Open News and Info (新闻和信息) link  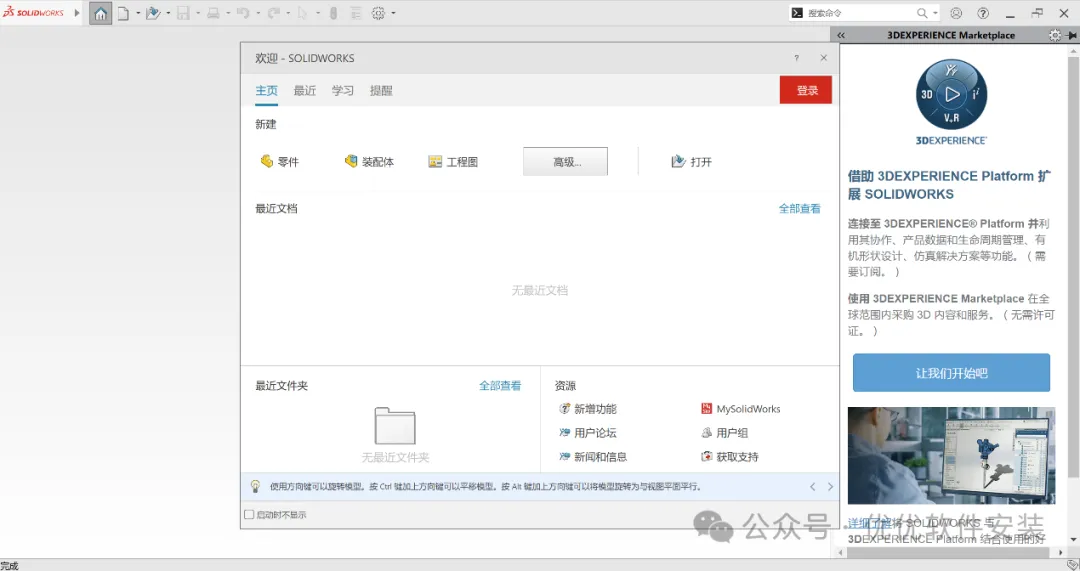tap(593, 457)
